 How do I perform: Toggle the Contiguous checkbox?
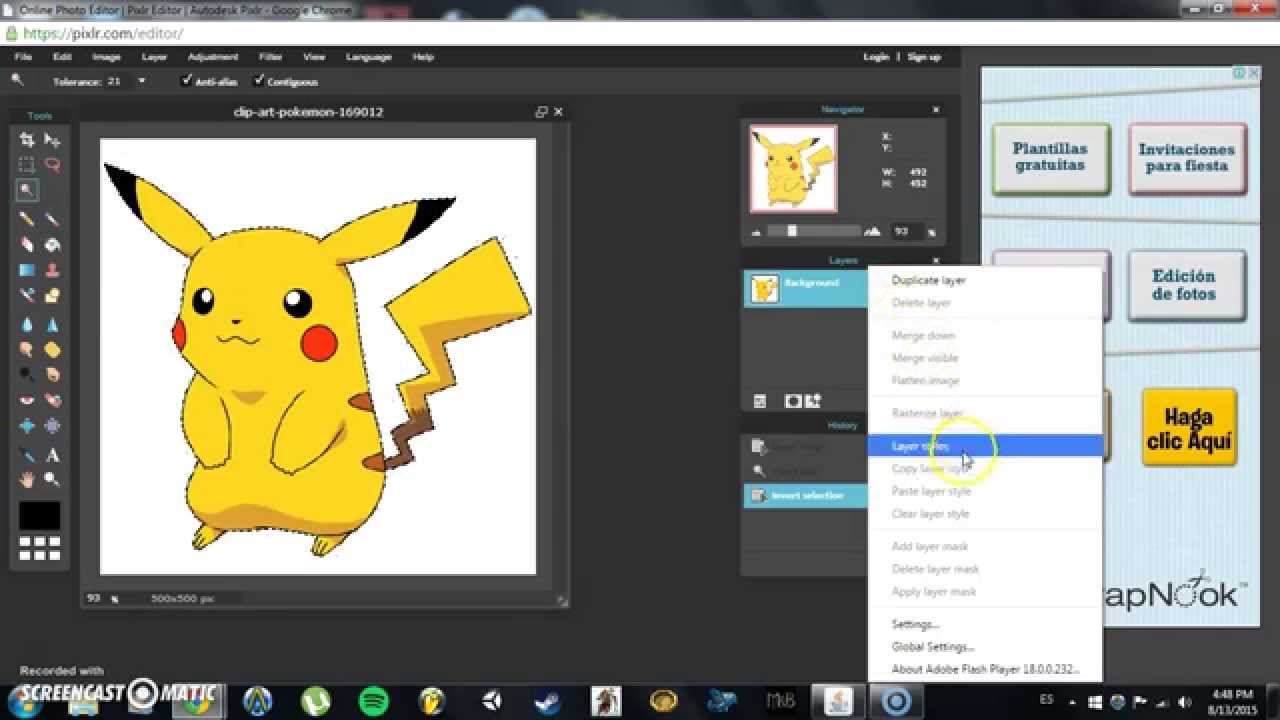(260, 81)
